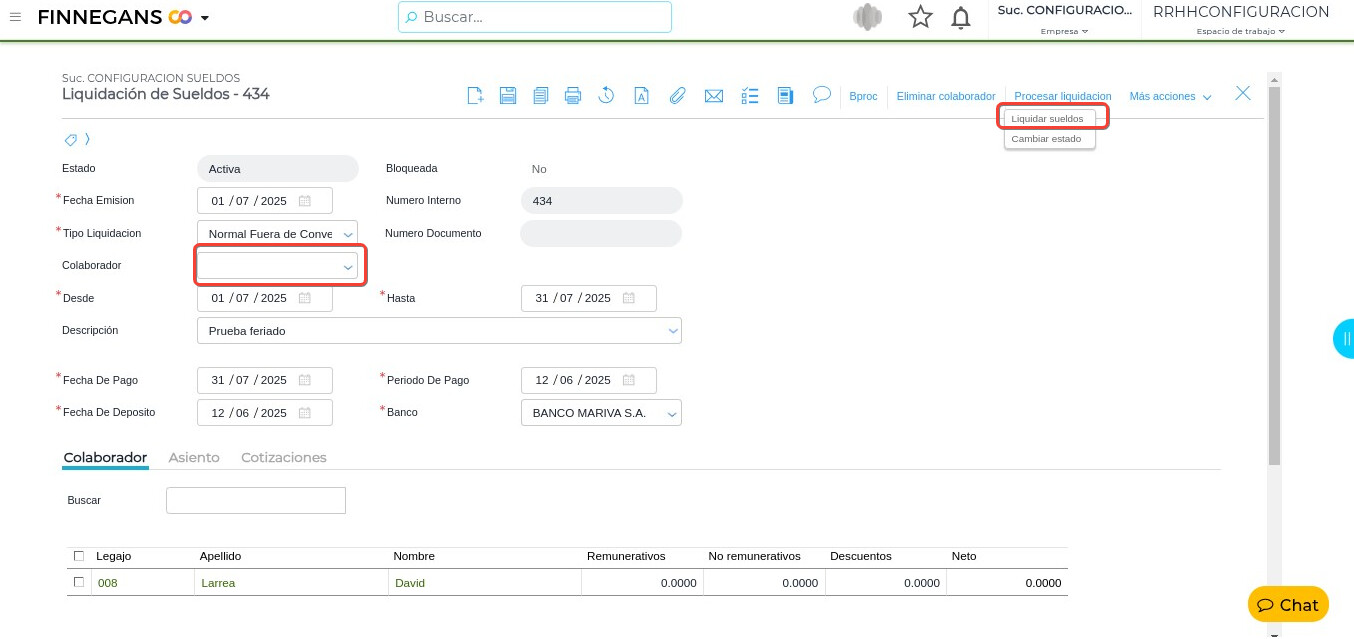Click the Legajo column header
1354x639 pixels.
tap(113, 556)
